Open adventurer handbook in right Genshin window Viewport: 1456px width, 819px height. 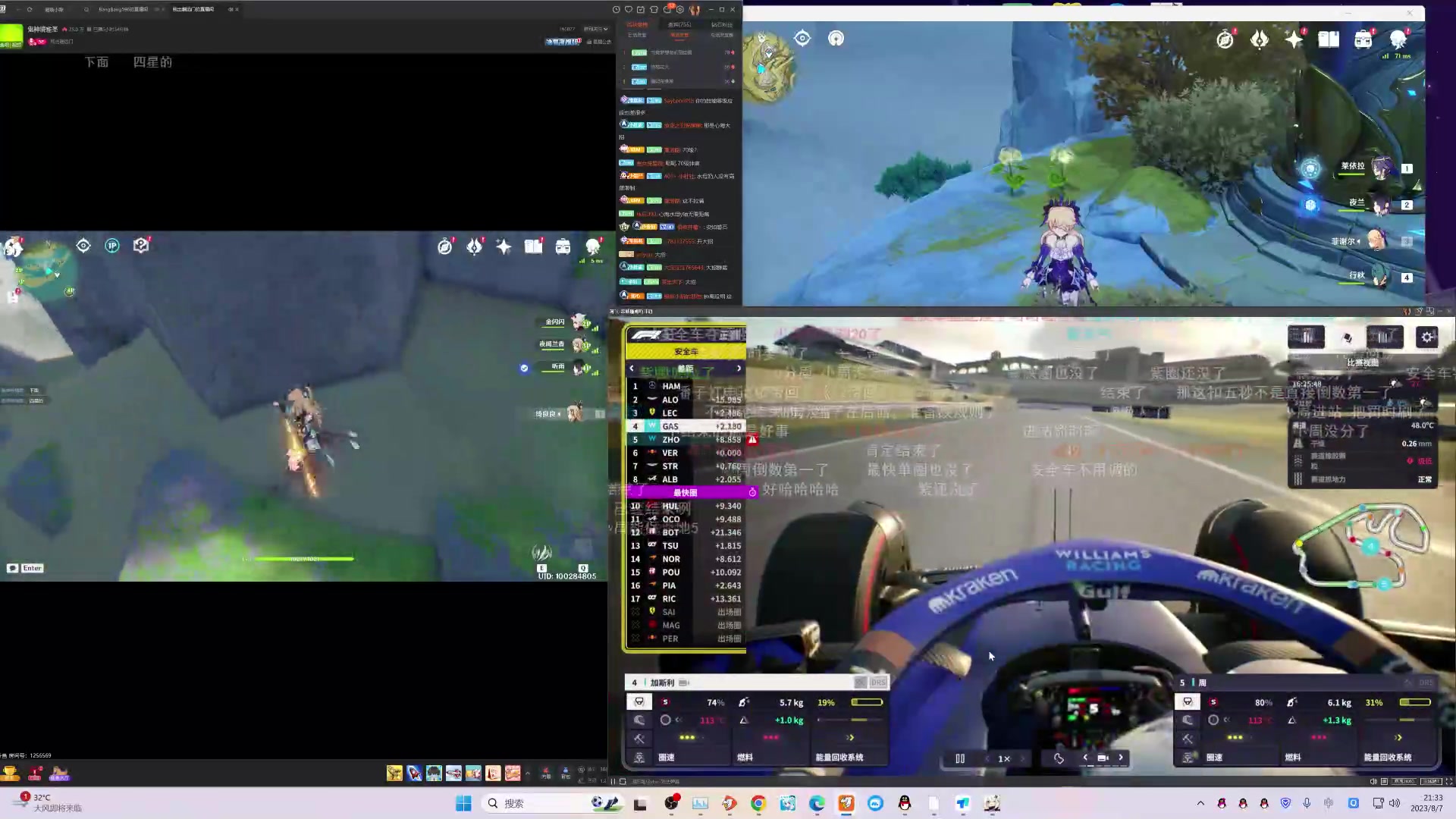(1329, 39)
